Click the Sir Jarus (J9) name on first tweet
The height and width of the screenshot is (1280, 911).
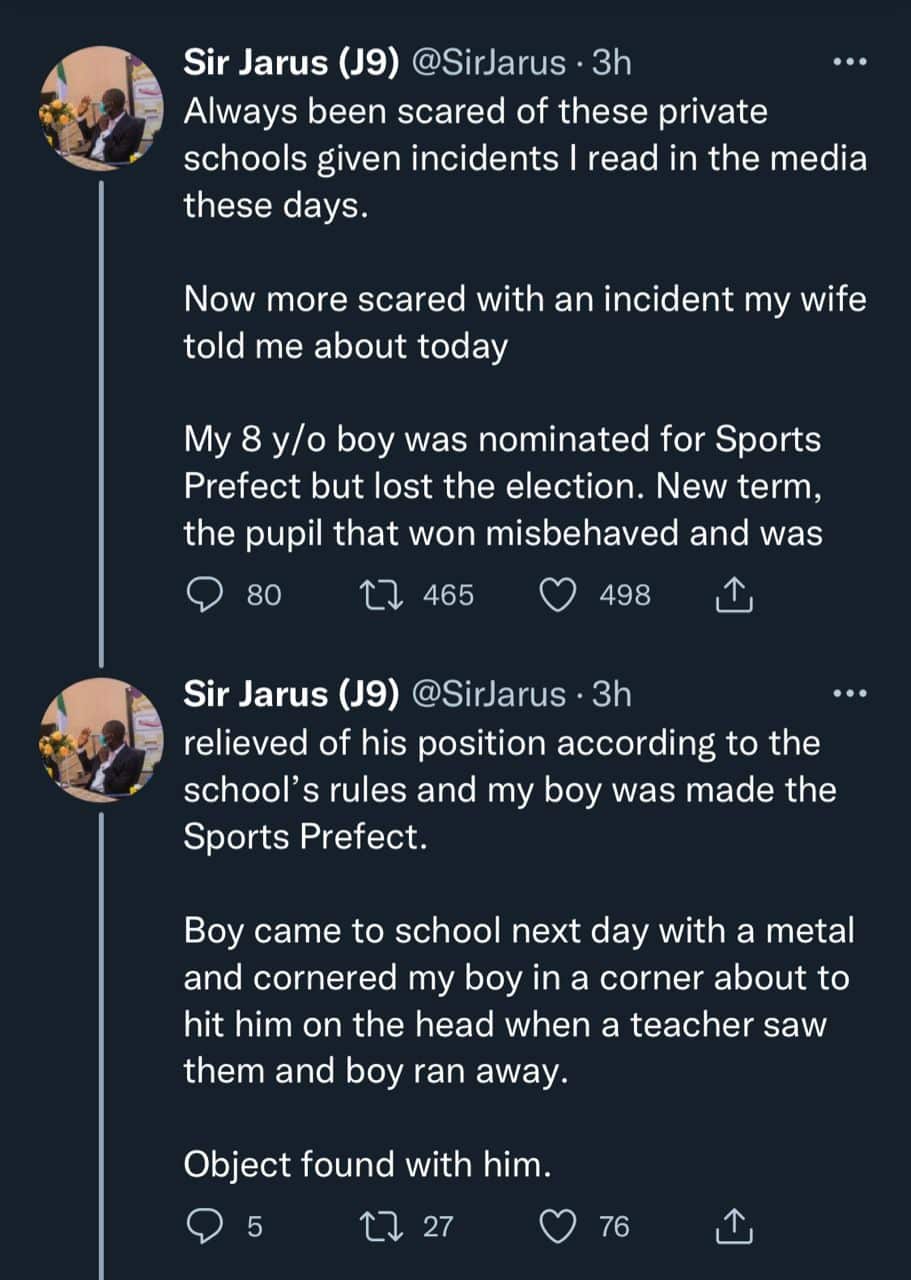tap(292, 63)
